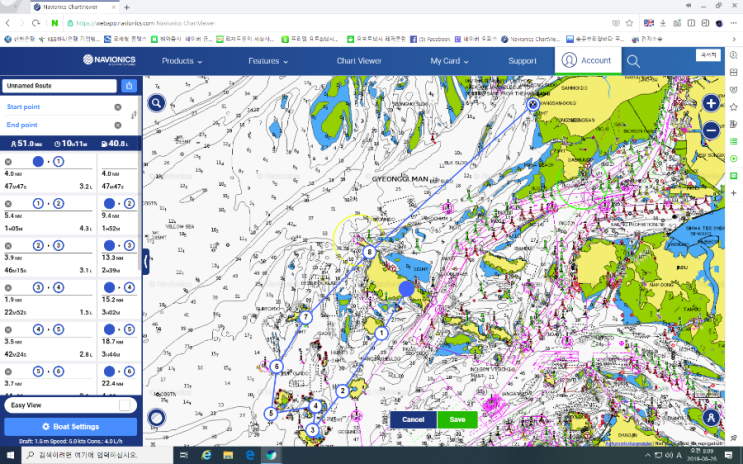Click the browser back arrow
Screen dimensions: 743x464
pyautogui.click(x=8, y=23)
